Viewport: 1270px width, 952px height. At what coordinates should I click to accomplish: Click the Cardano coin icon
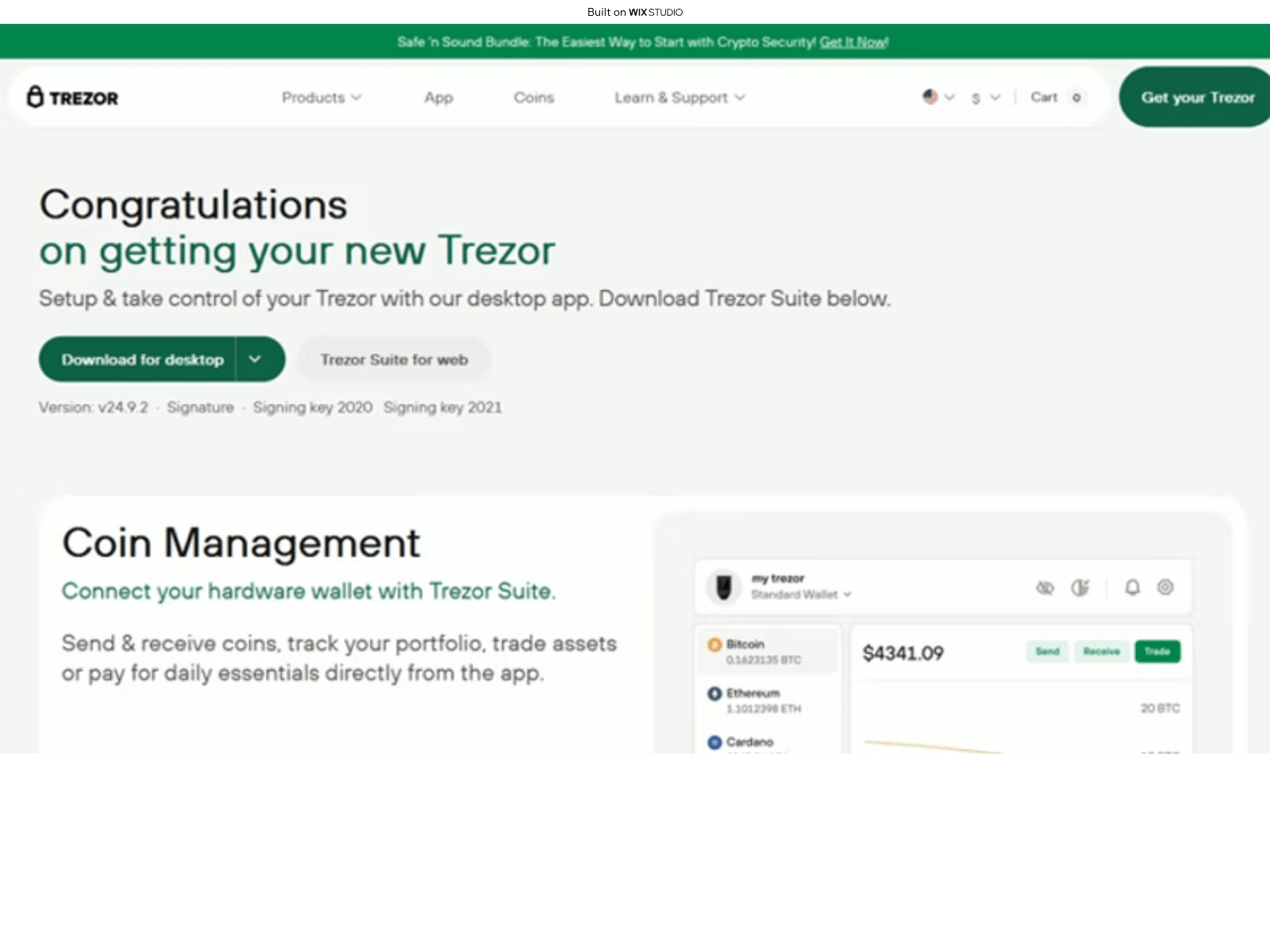coord(714,743)
